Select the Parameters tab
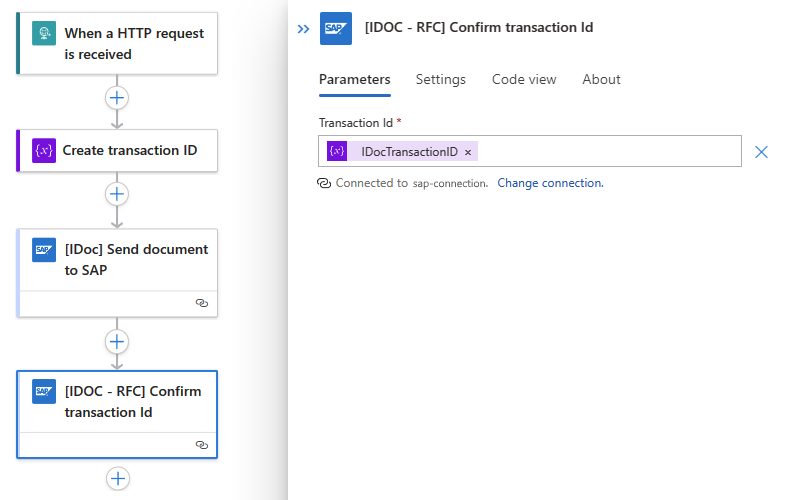Image resolution: width=800 pixels, height=500 pixels. [354, 80]
